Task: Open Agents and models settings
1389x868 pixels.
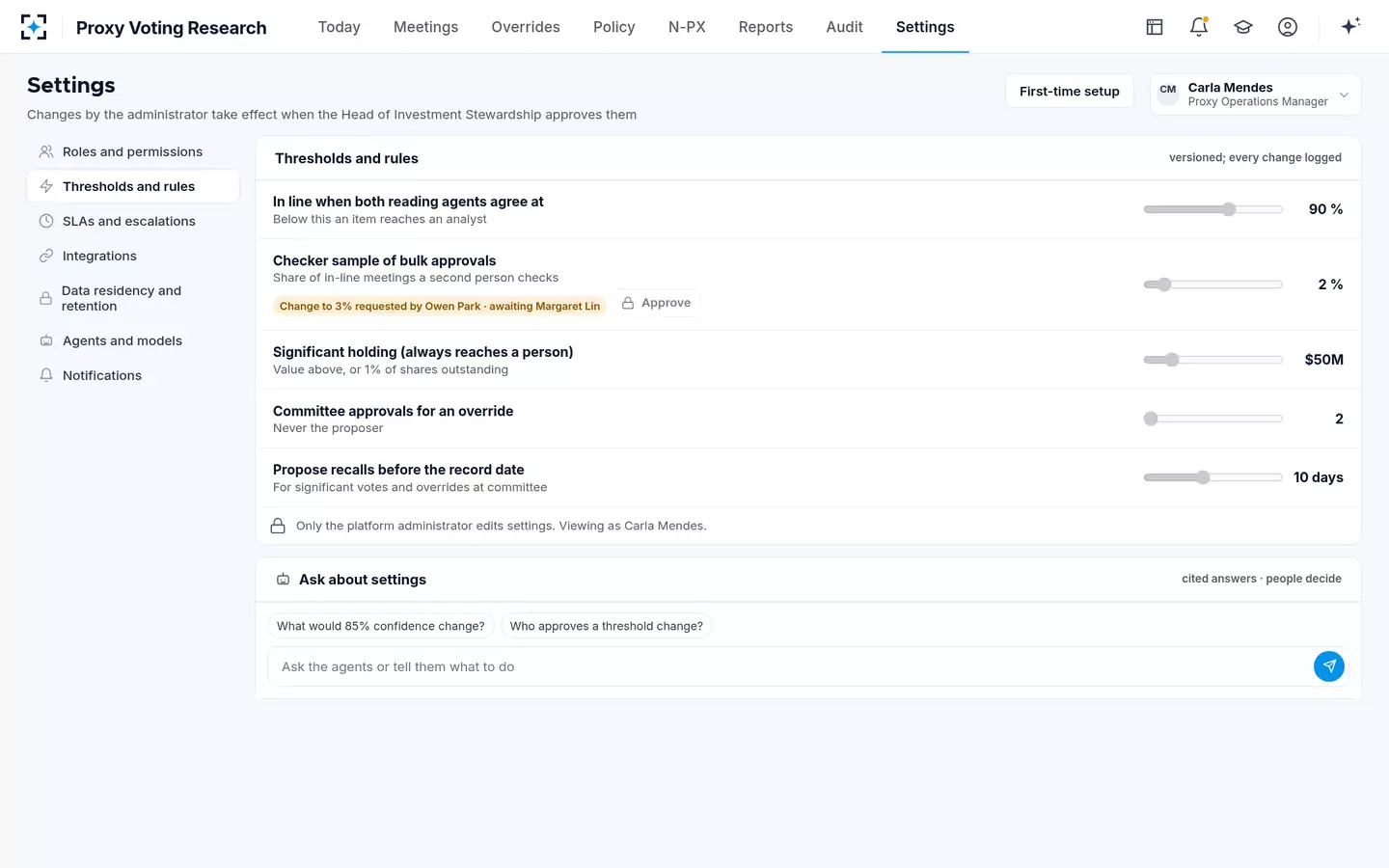Action: click(x=133, y=340)
